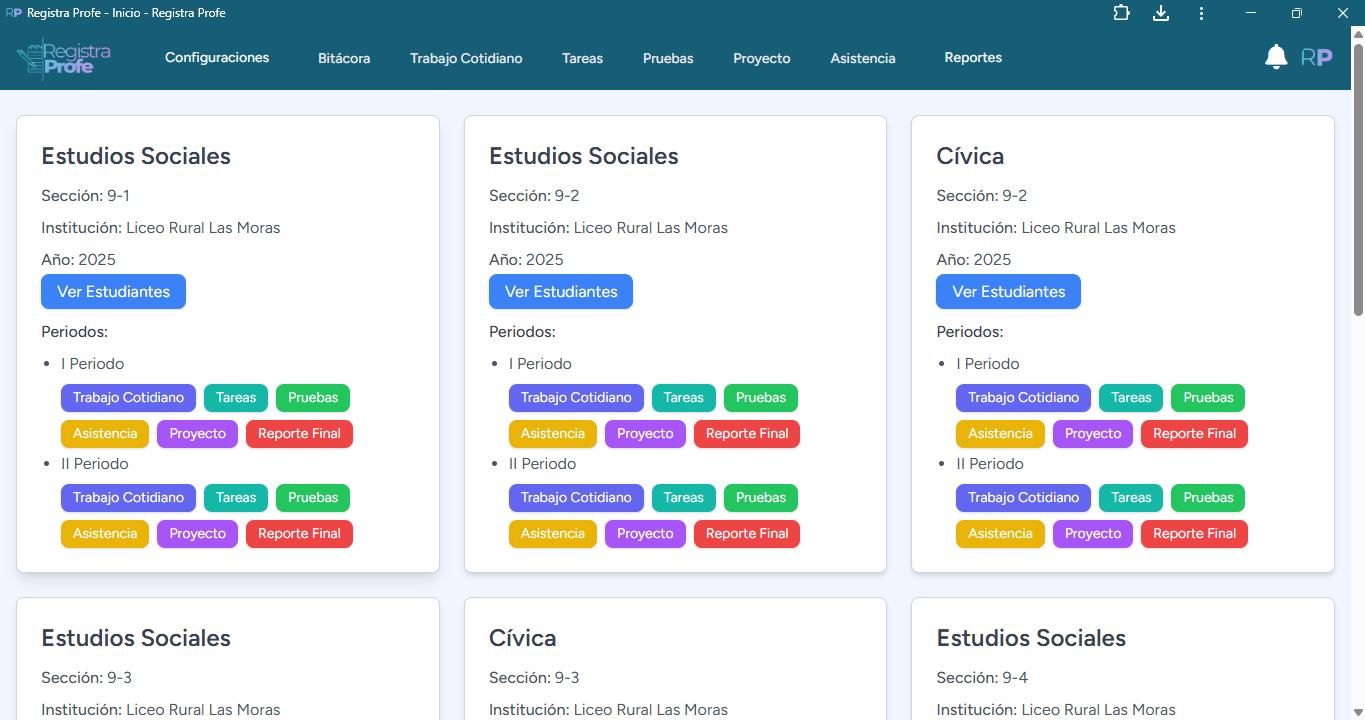Click I Periodo Proyecto on Estudios Sociales 9-2
Image resolution: width=1365 pixels, height=720 pixels.
coord(645,434)
